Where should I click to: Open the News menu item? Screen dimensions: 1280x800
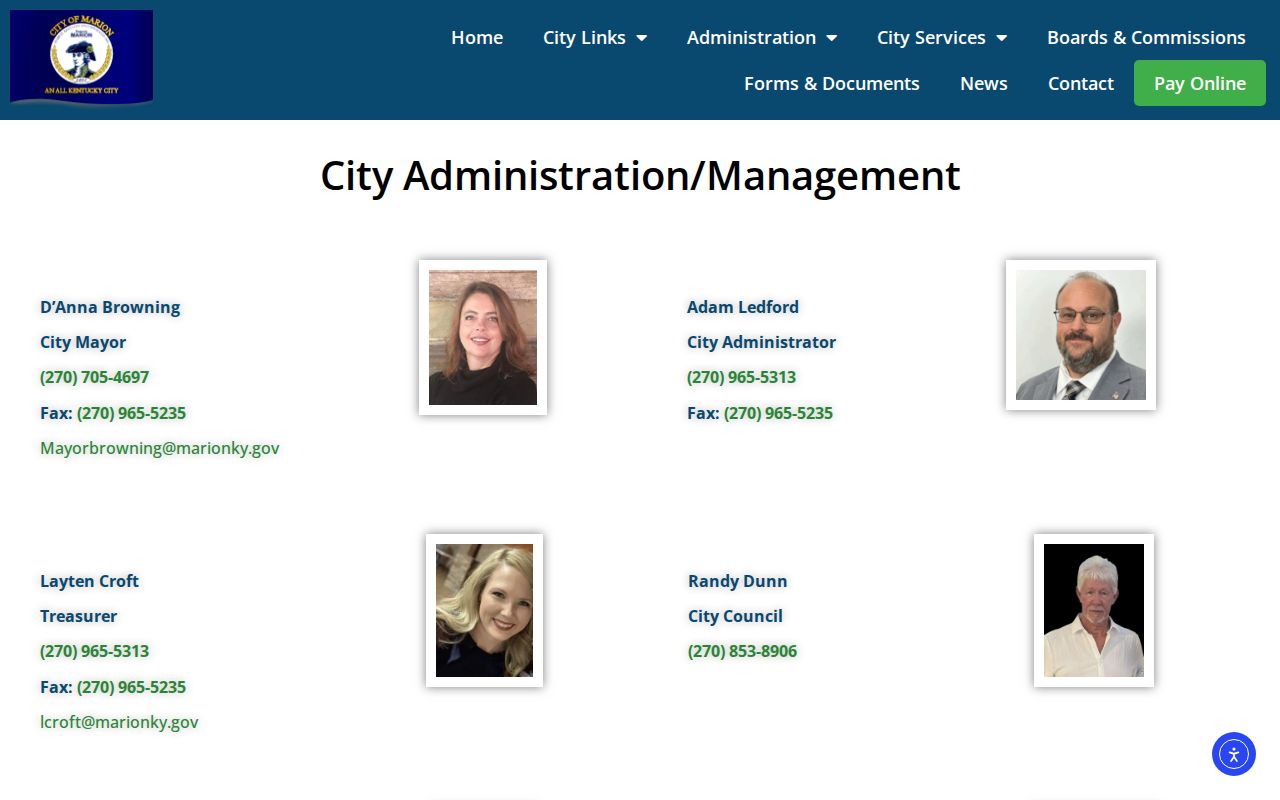click(x=984, y=84)
